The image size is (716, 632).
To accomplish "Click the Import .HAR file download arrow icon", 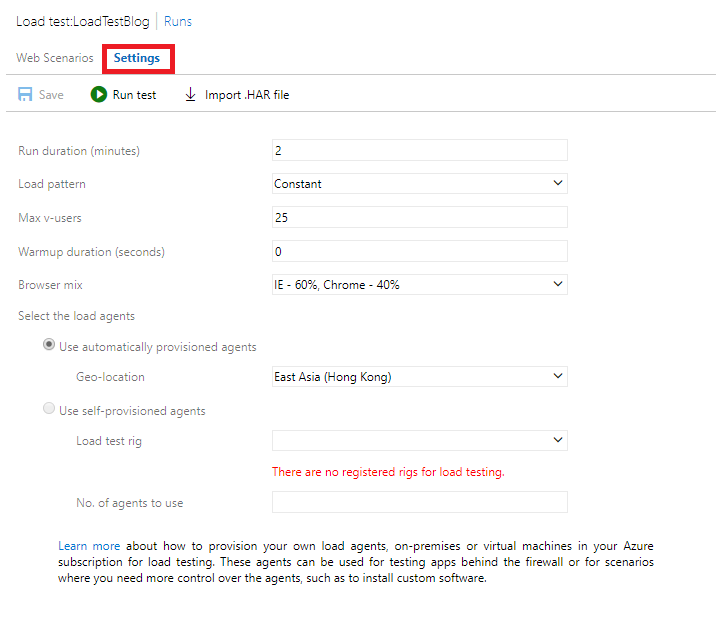I will click(x=190, y=95).
